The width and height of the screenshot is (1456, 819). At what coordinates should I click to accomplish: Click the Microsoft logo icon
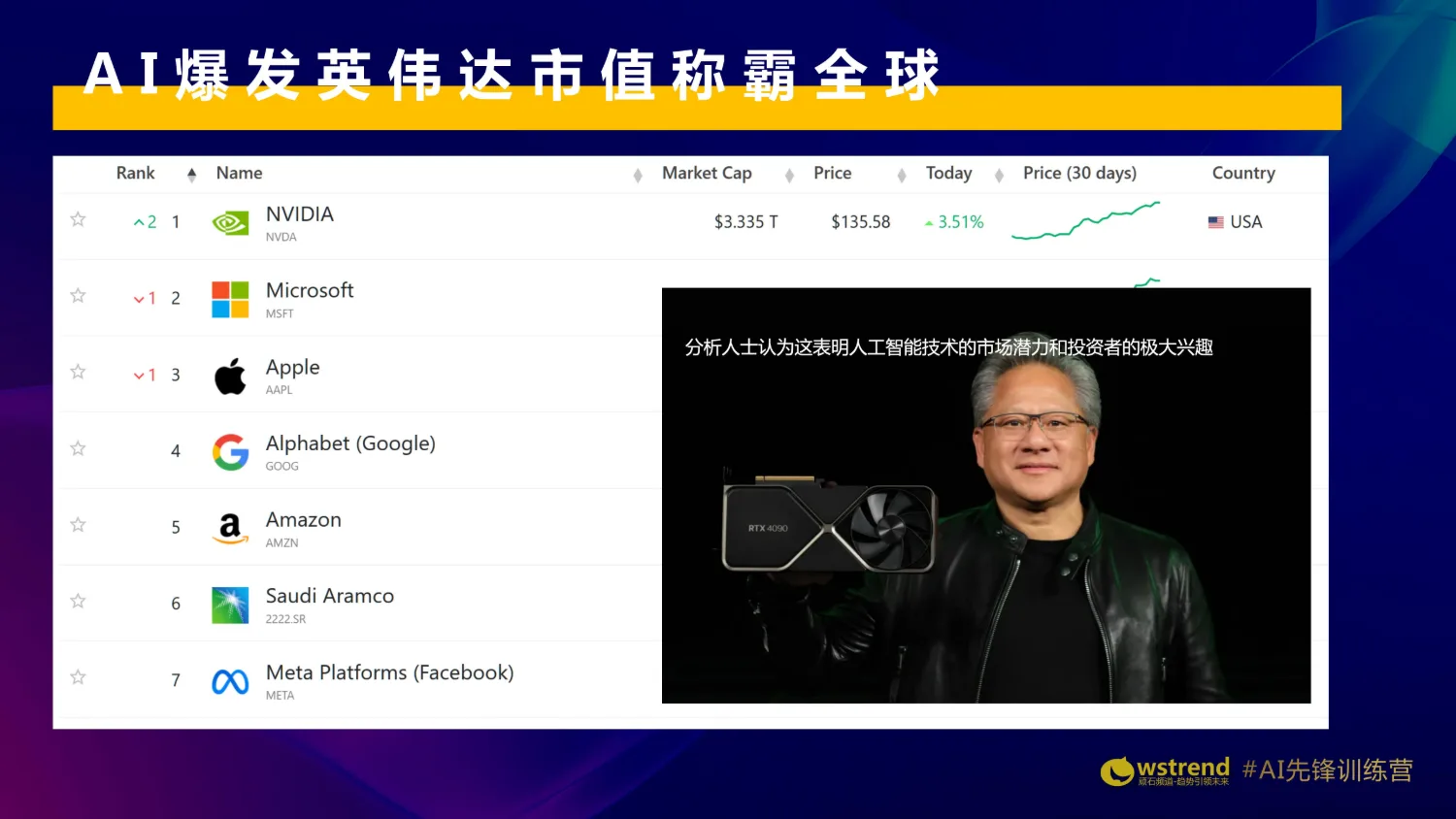coord(230,300)
